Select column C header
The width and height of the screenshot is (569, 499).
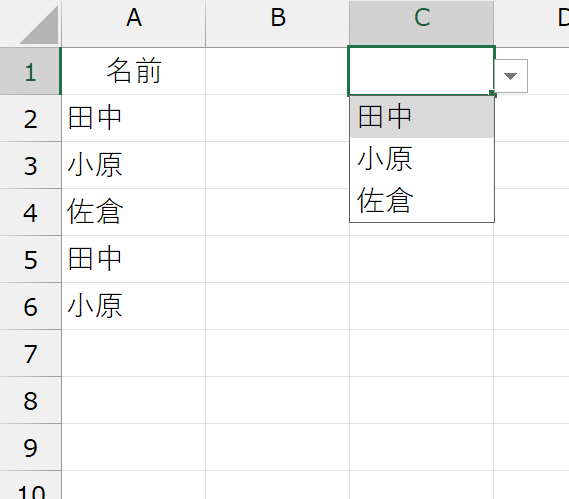pyautogui.click(x=422, y=24)
